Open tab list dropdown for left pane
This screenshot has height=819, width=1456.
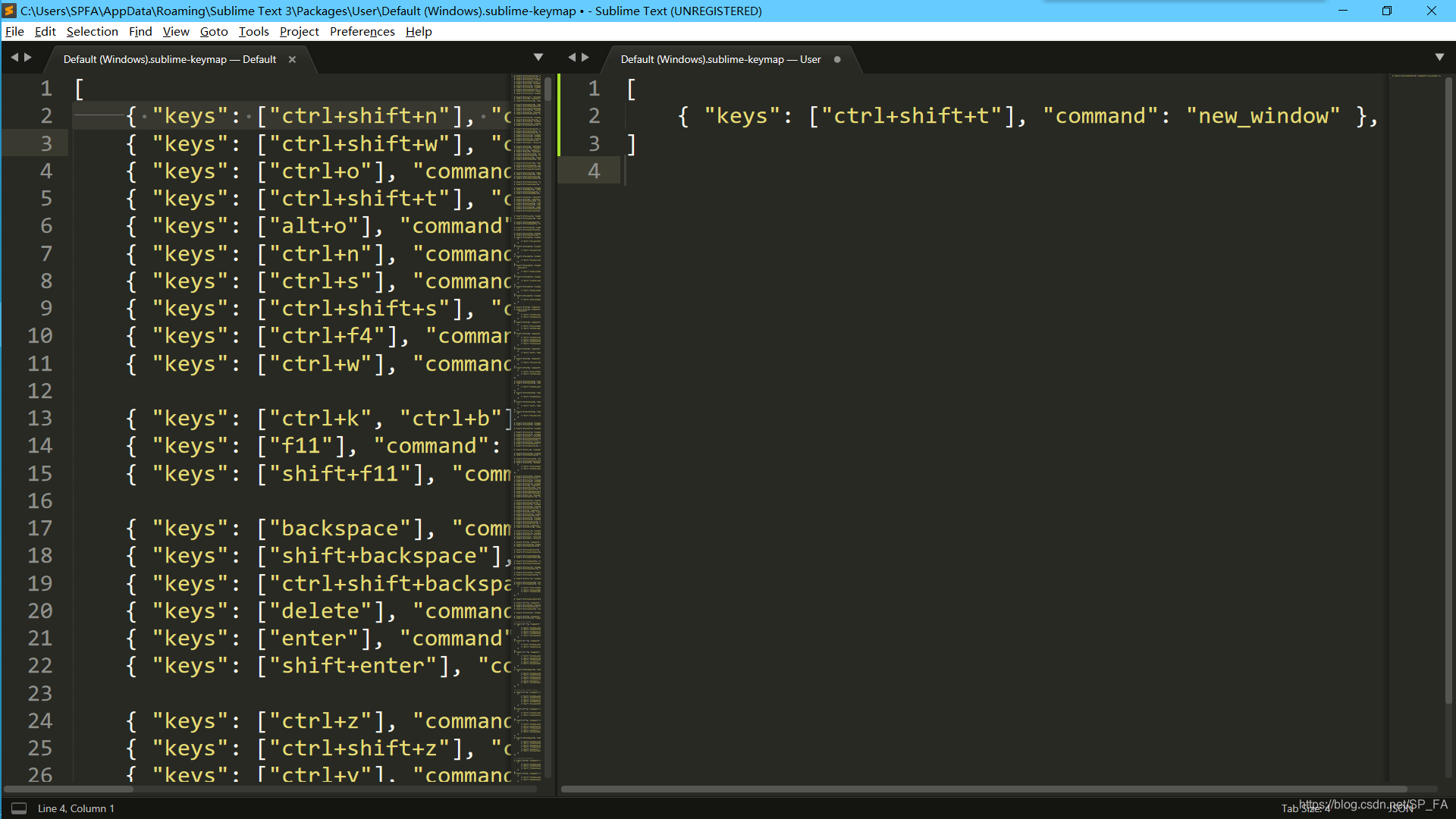538,58
